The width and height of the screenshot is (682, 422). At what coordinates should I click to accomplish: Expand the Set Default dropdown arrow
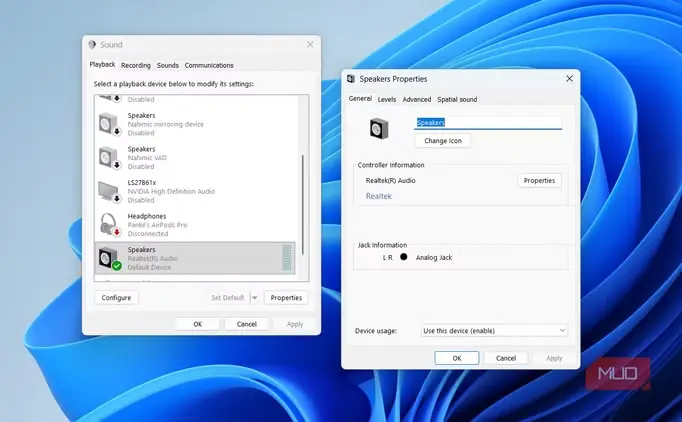coord(254,298)
